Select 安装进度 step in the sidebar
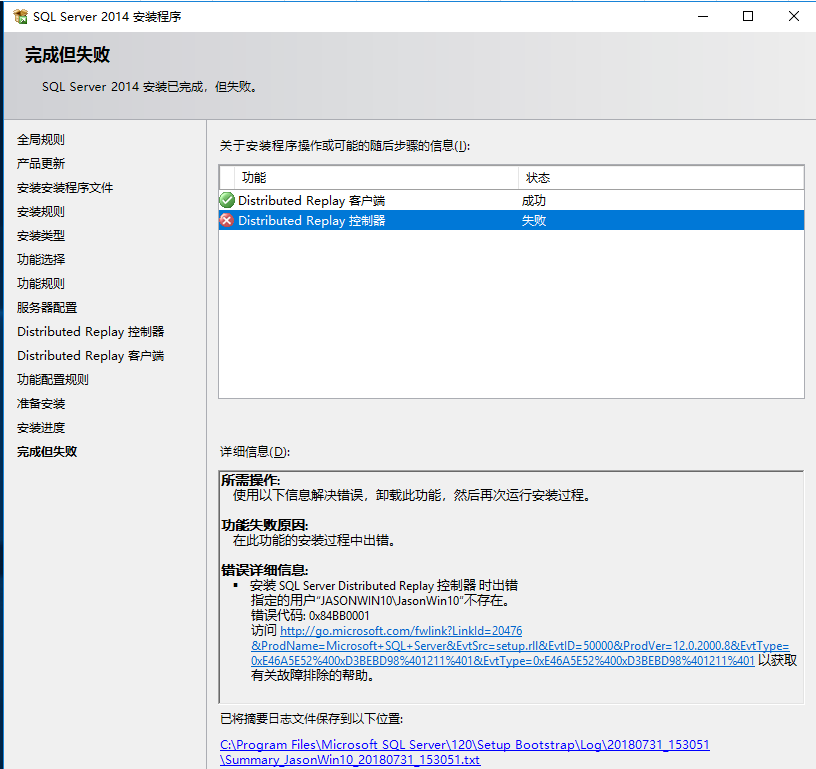Screen dimensions: 816x769 pos(41,427)
